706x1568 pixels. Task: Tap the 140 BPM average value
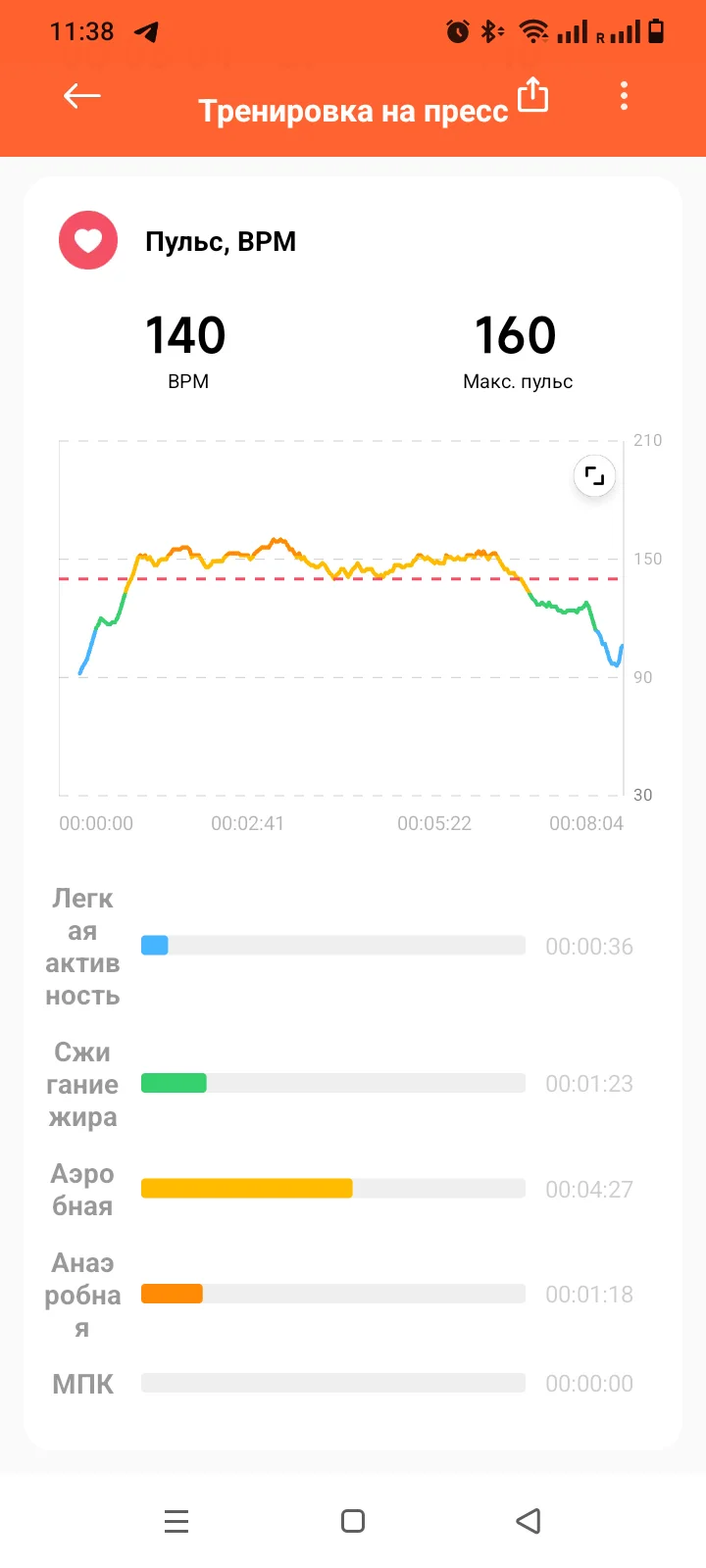(x=186, y=336)
